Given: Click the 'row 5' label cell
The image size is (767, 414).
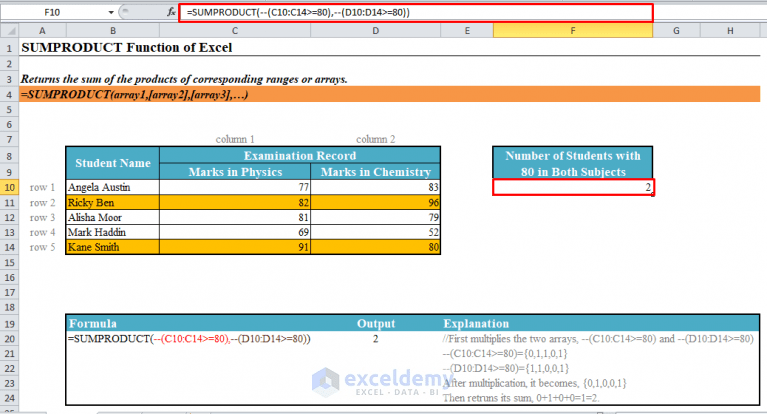Looking at the screenshot, I should pyautogui.click(x=42, y=247).
